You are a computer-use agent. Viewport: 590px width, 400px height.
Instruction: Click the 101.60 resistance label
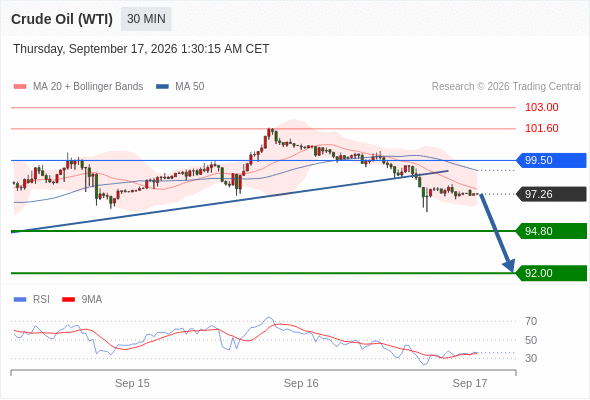click(541, 128)
